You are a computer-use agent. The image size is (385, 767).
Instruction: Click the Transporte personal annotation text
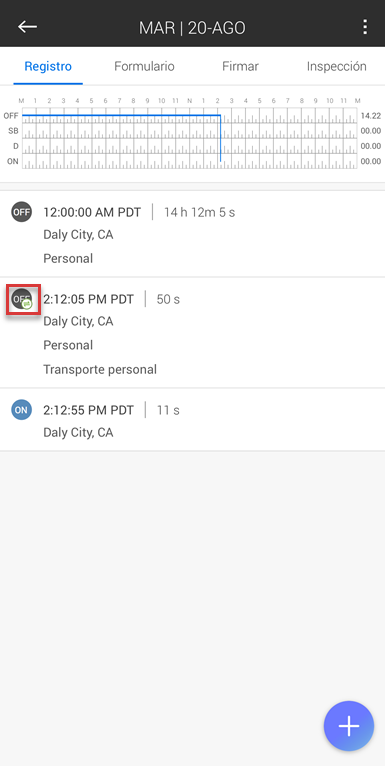100,369
